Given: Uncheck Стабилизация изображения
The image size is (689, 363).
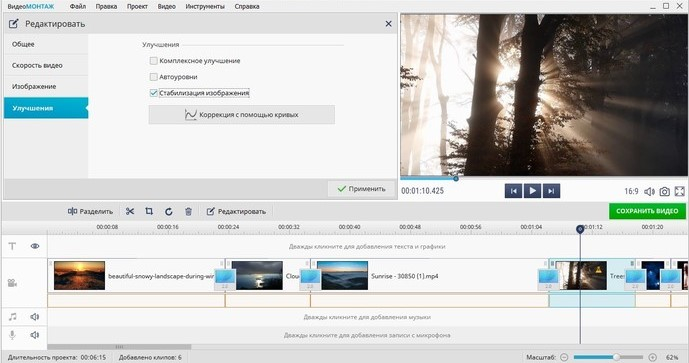Looking at the screenshot, I should (x=153, y=93).
